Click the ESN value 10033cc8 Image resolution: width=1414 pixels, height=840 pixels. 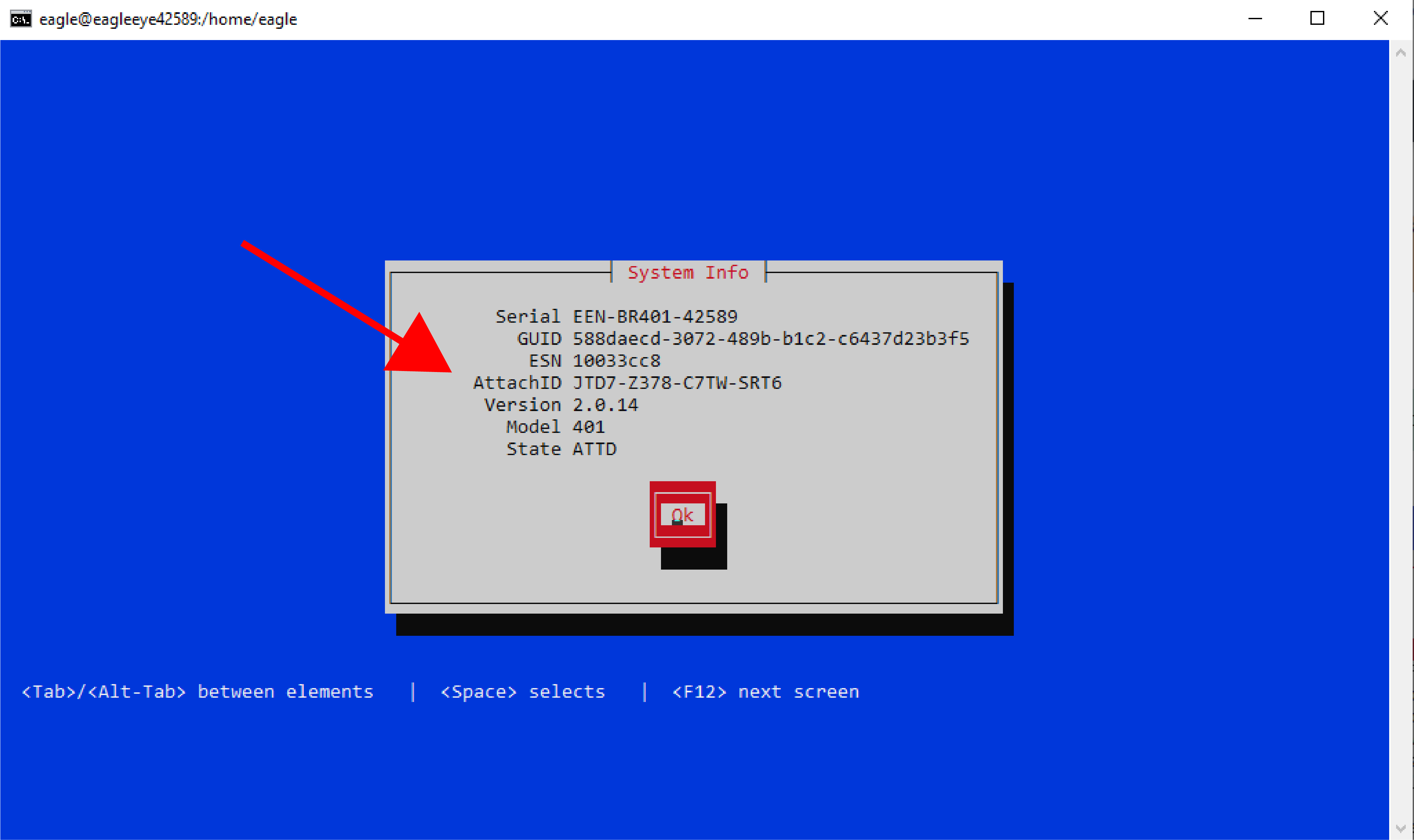point(616,360)
